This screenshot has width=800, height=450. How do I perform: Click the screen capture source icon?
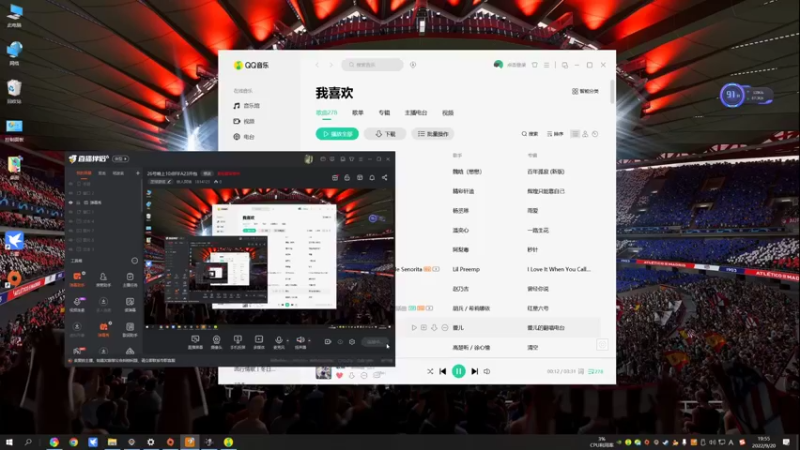pos(195,341)
